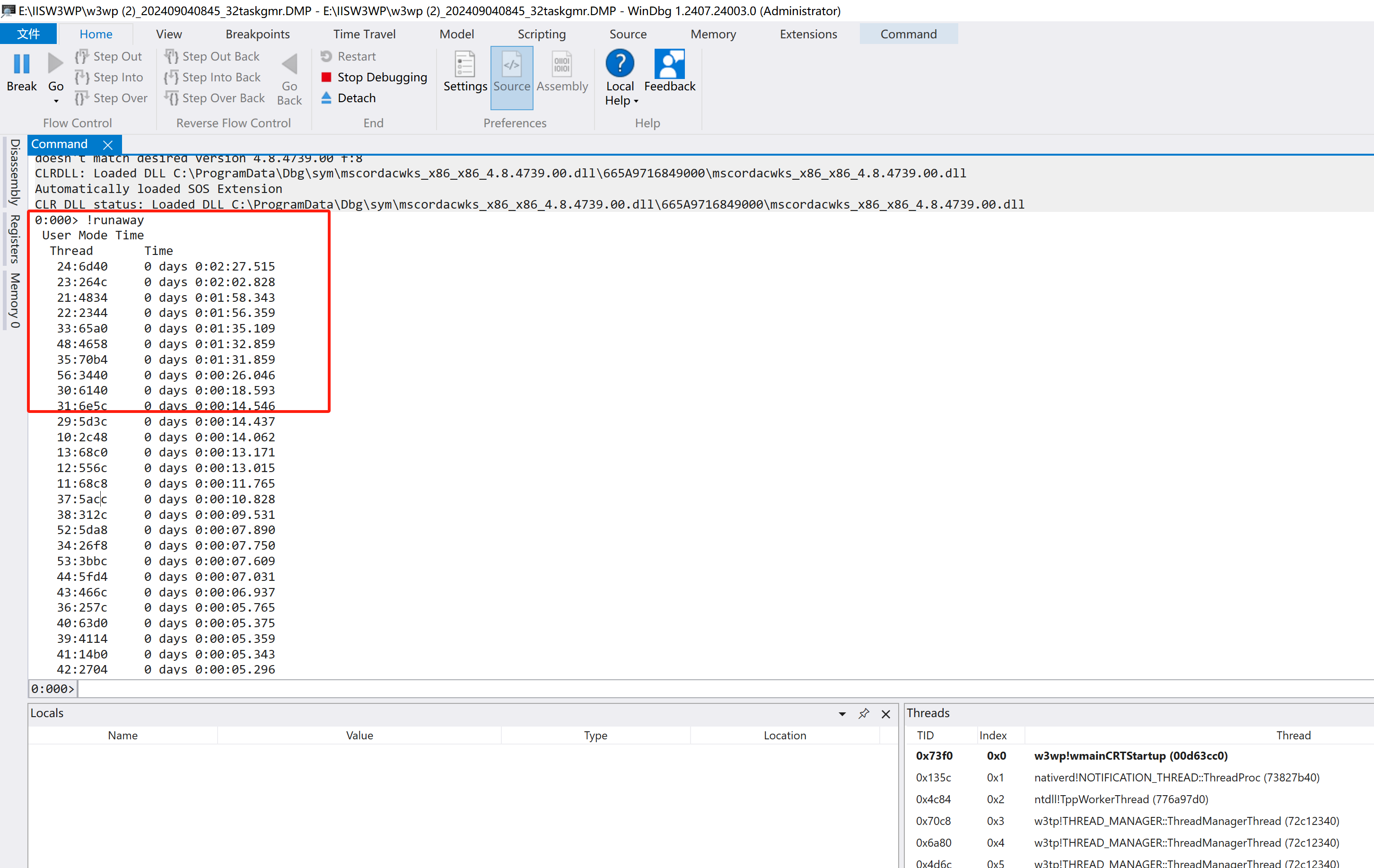Click the Break pause icon
Screen dimensions: 1374x868
pos(21,64)
